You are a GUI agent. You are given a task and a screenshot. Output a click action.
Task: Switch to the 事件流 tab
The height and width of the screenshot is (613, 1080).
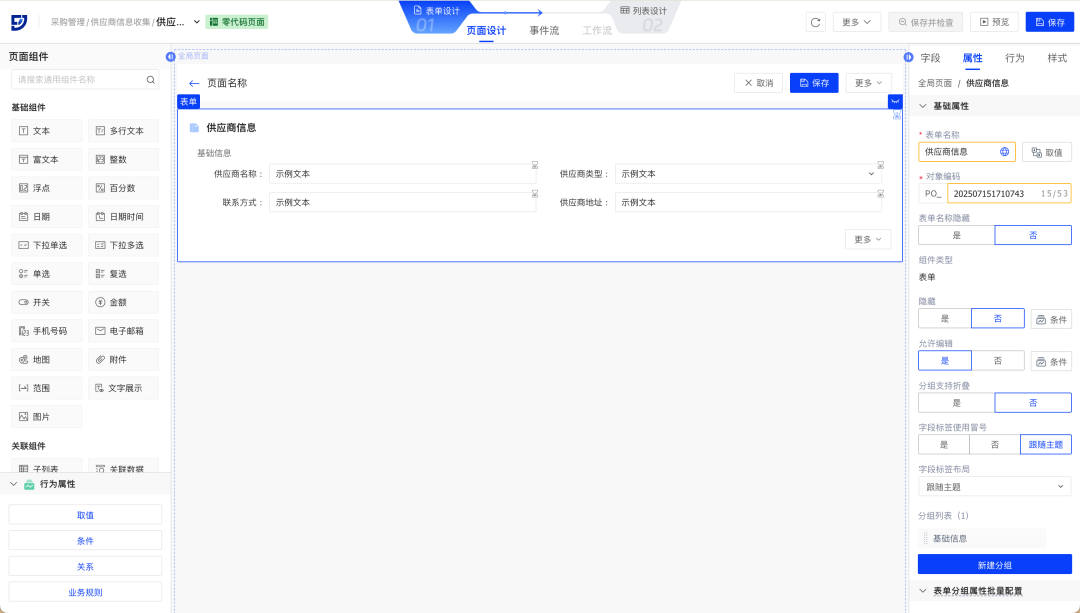coord(544,30)
